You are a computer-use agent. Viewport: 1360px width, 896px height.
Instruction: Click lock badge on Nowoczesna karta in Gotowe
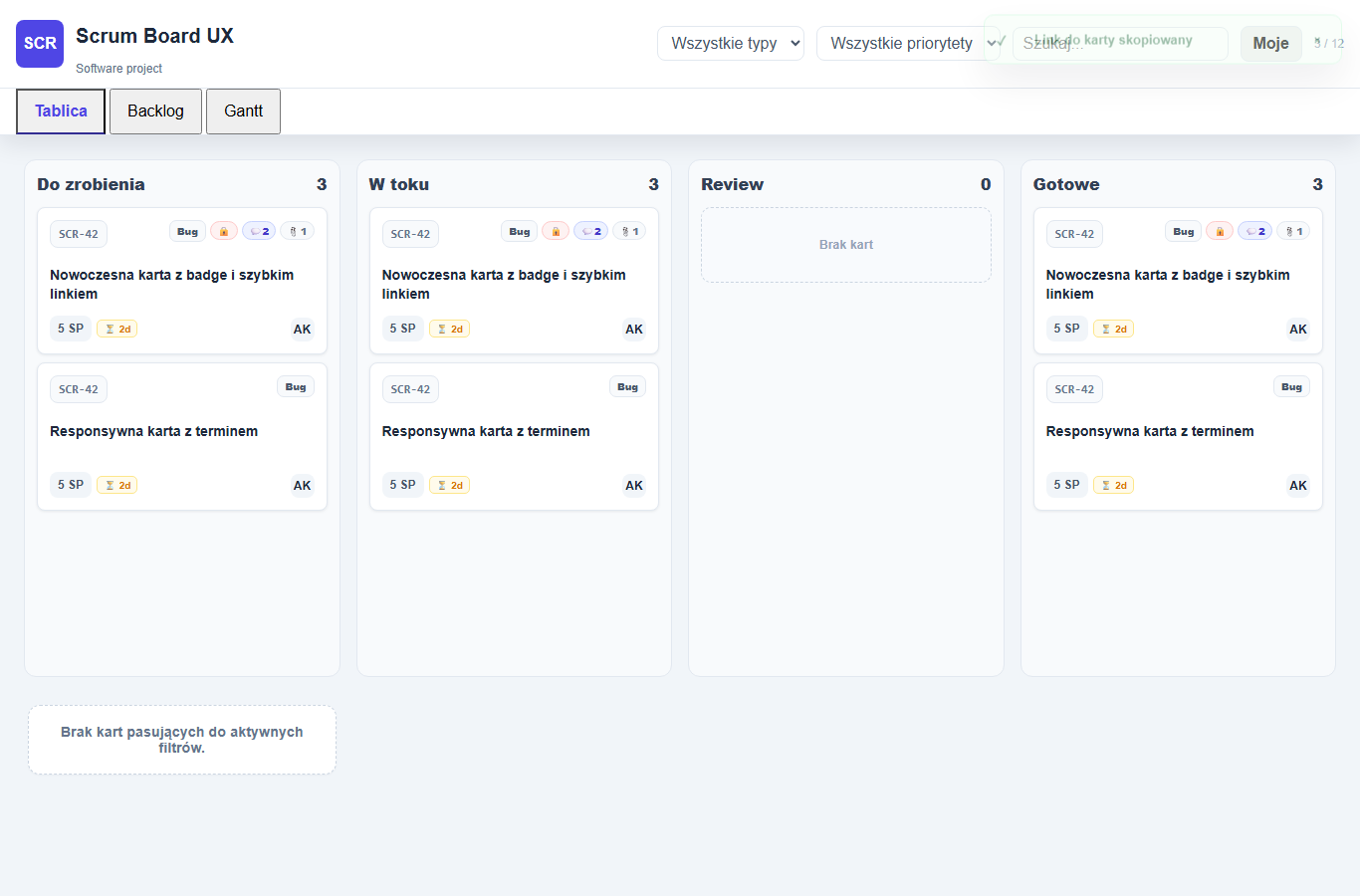[x=1220, y=231]
